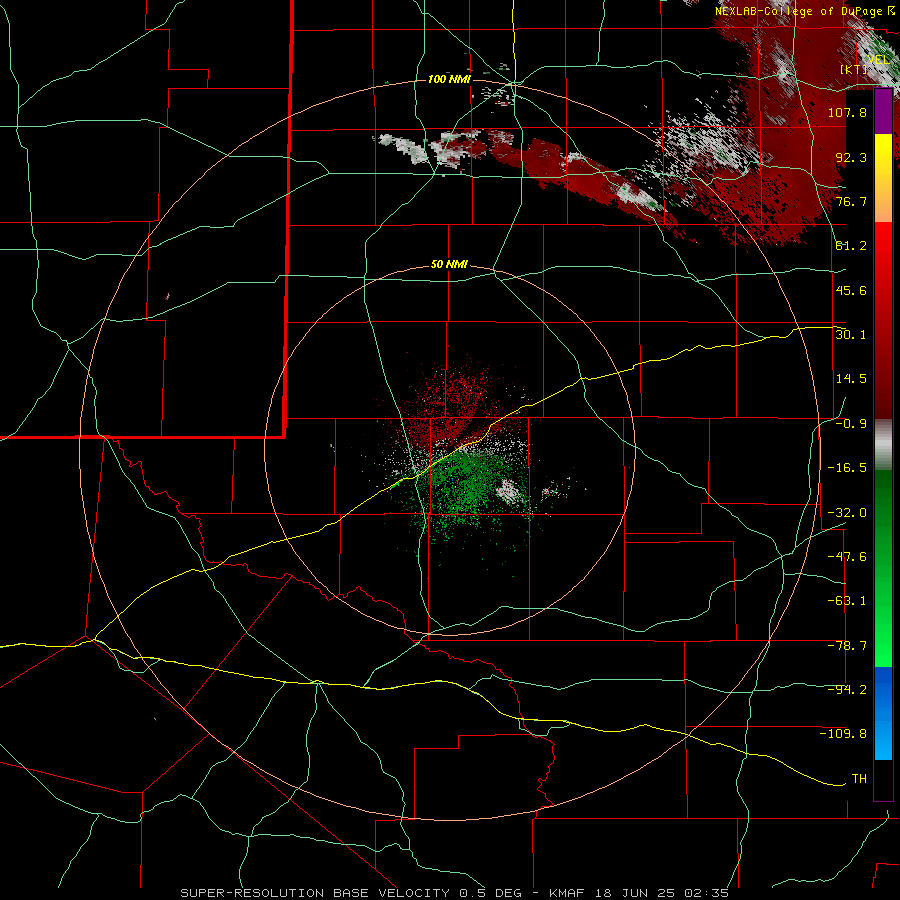Select the -16.5 scale value
The height and width of the screenshot is (900, 900).
click(x=847, y=468)
